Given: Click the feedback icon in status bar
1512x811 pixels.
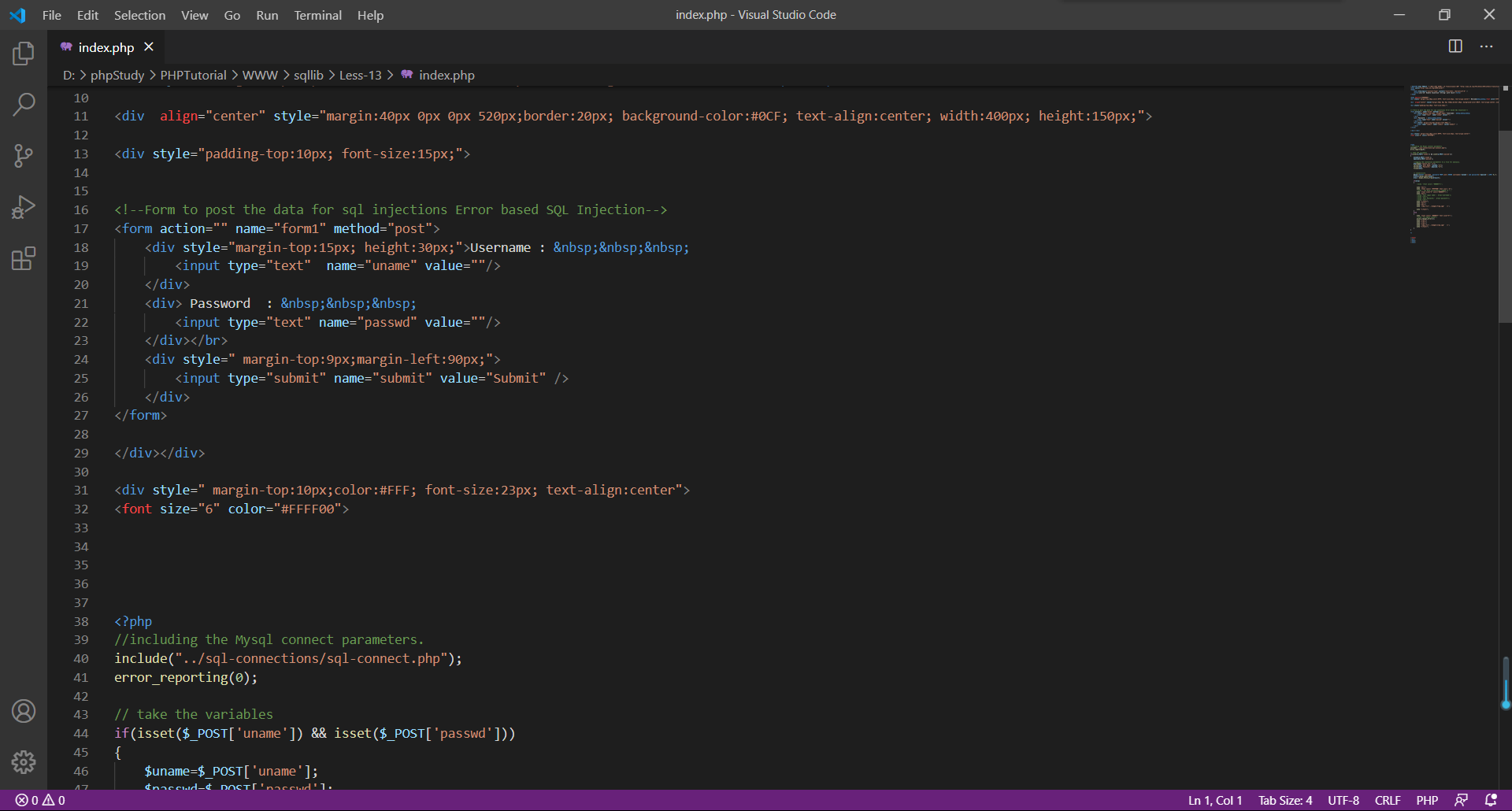Looking at the screenshot, I should coord(1461,800).
